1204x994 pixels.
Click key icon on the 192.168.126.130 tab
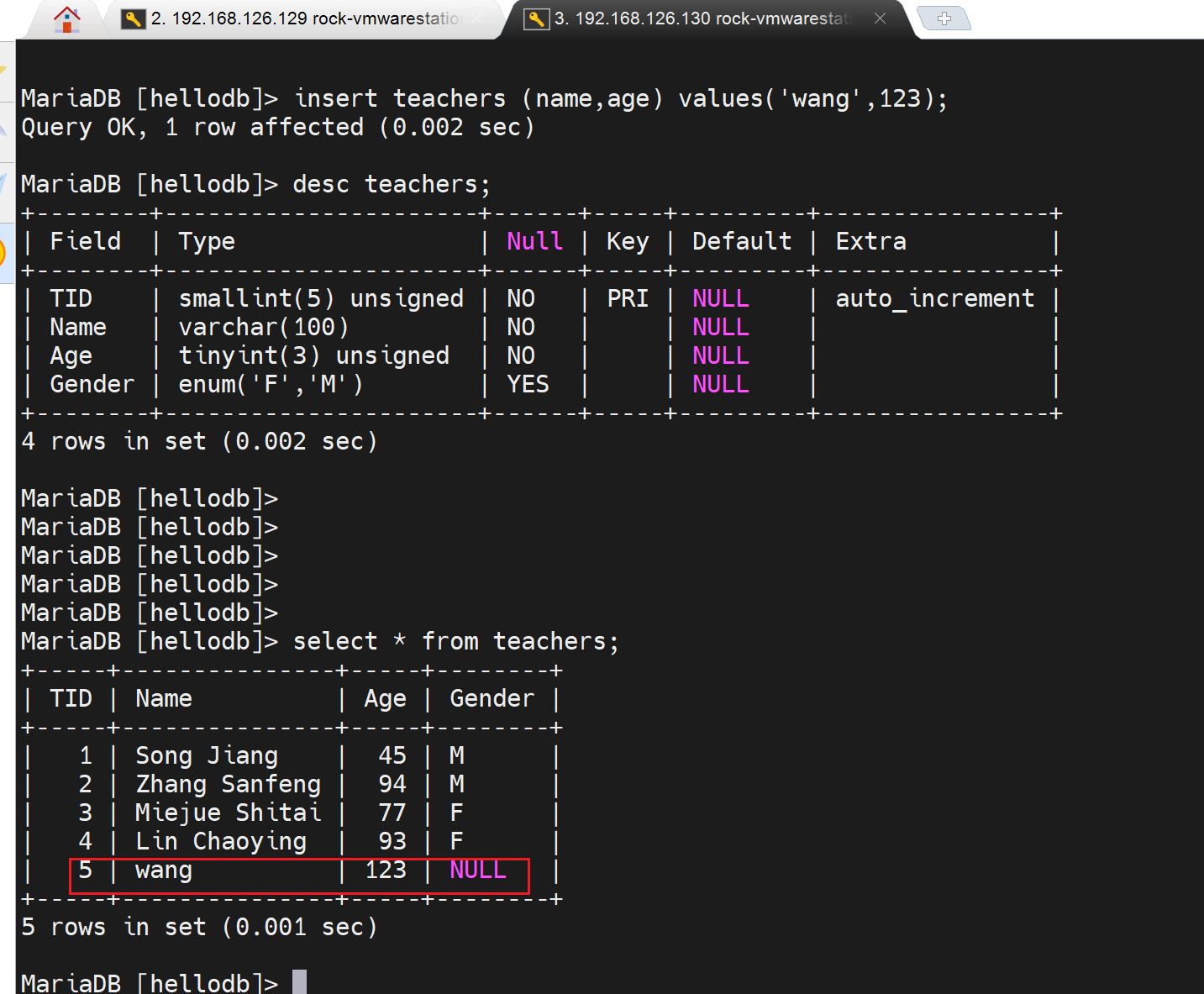tap(536, 18)
